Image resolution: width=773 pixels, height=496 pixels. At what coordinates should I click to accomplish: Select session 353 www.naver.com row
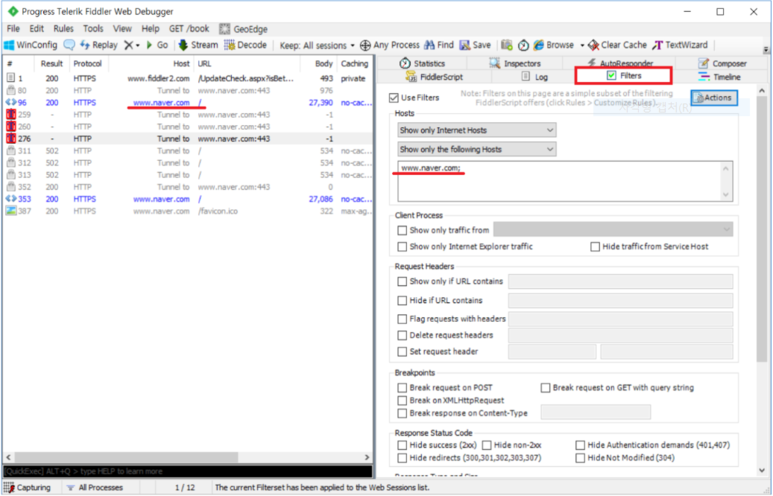(x=188, y=199)
